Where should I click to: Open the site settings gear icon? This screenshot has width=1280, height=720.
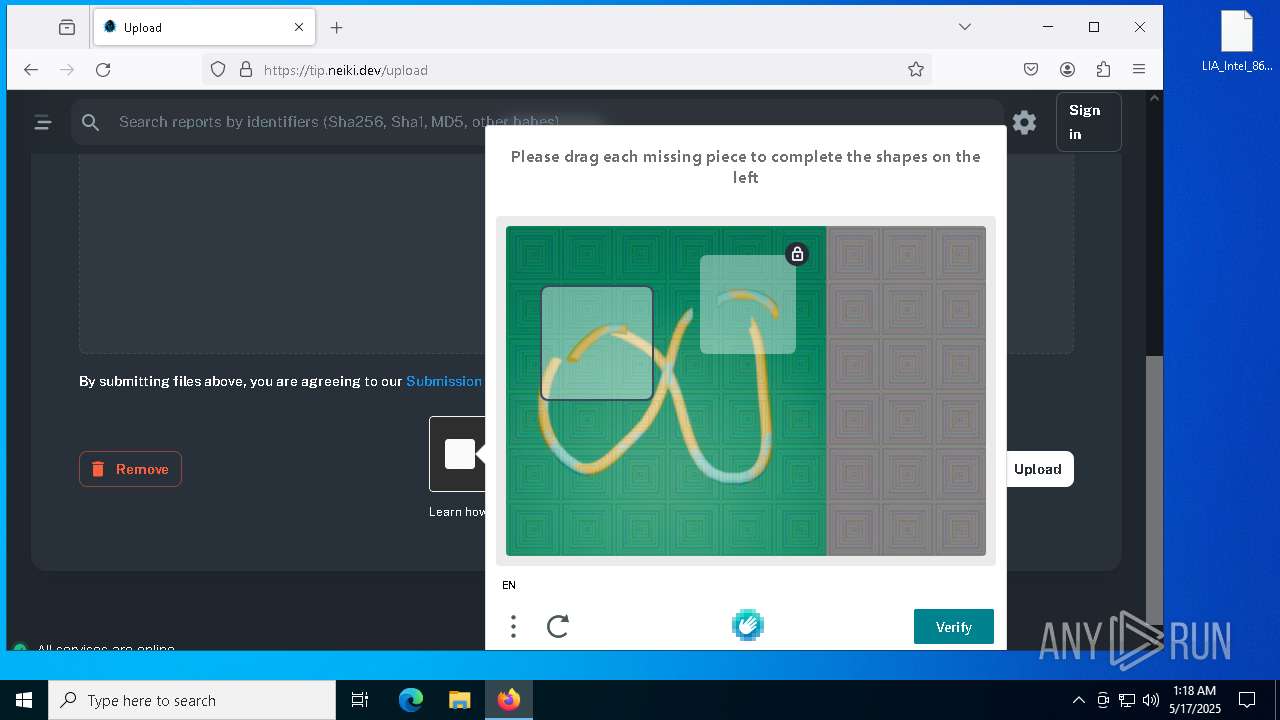click(x=1024, y=122)
